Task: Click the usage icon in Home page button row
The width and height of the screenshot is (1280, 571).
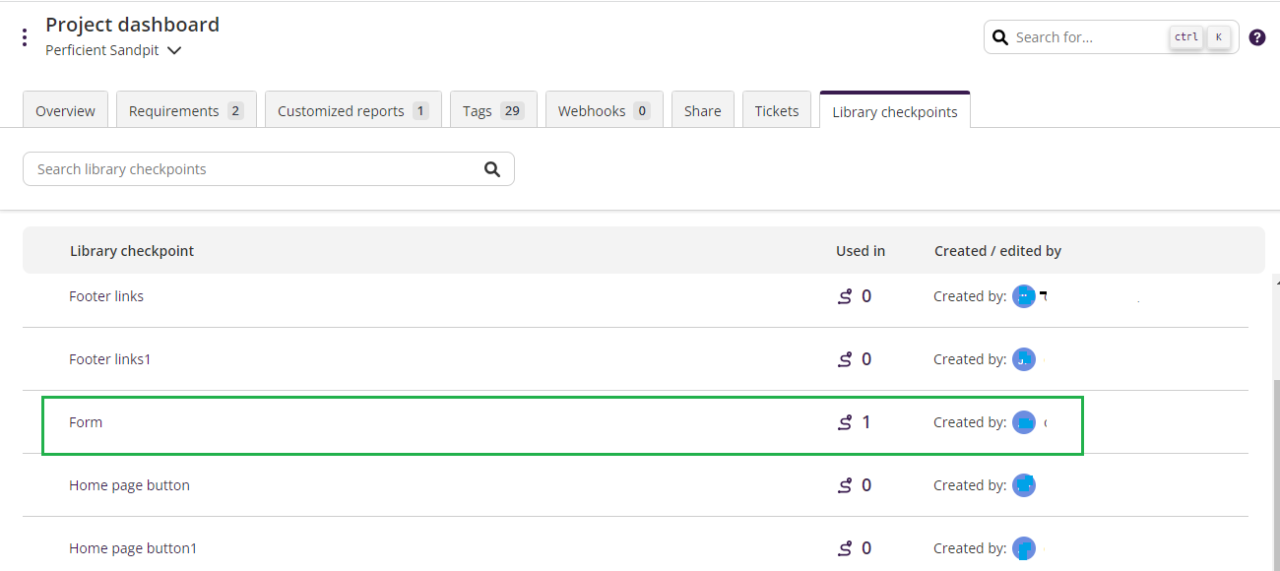Action: click(845, 486)
